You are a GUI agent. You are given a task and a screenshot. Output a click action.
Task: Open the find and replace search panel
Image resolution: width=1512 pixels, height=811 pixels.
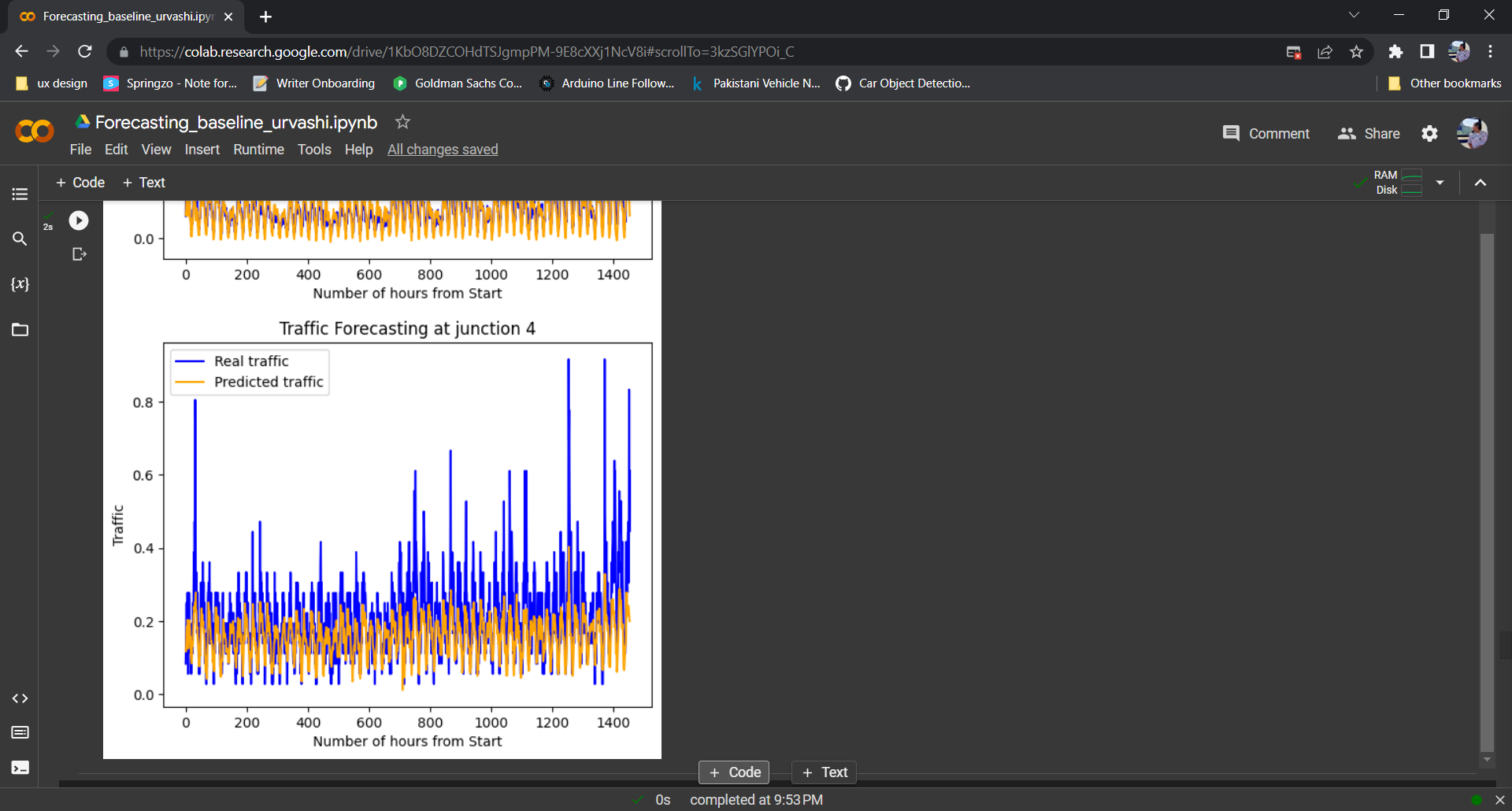pyautogui.click(x=20, y=239)
